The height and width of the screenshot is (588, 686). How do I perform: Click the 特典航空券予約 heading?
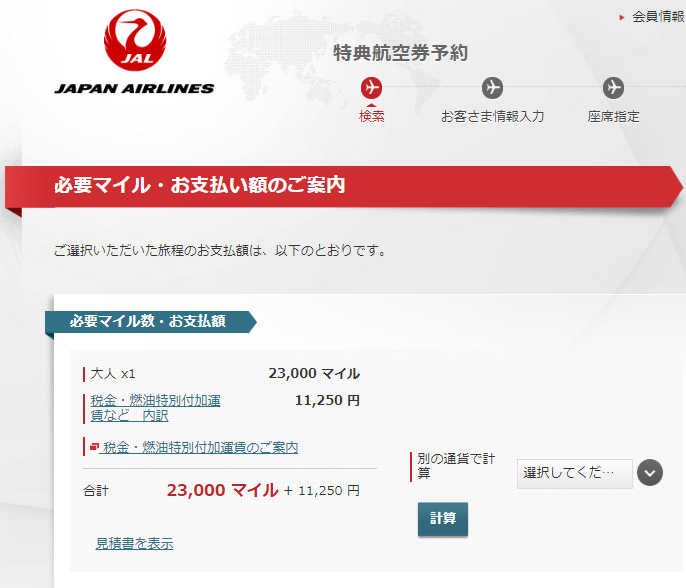[x=400, y=53]
